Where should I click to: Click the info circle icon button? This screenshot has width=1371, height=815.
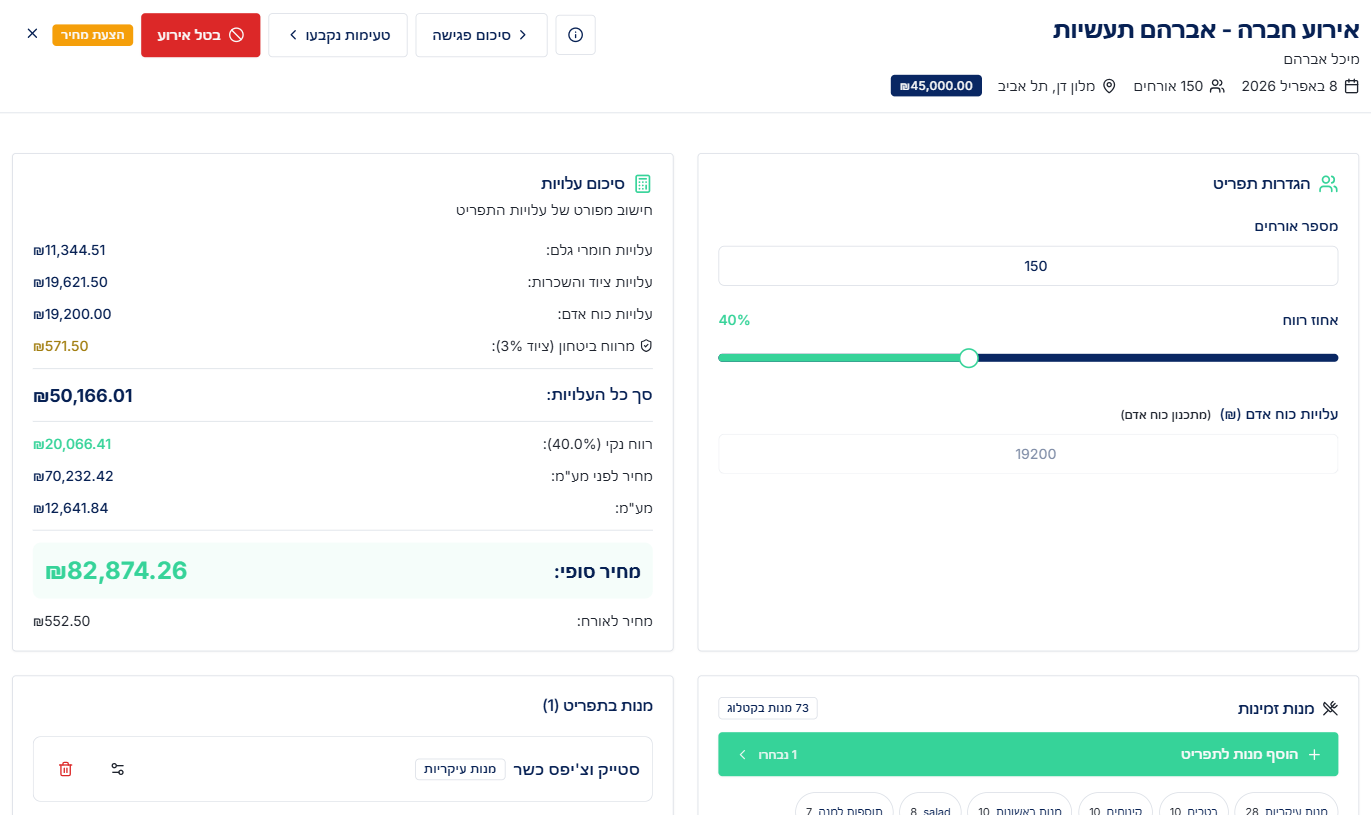pos(575,35)
